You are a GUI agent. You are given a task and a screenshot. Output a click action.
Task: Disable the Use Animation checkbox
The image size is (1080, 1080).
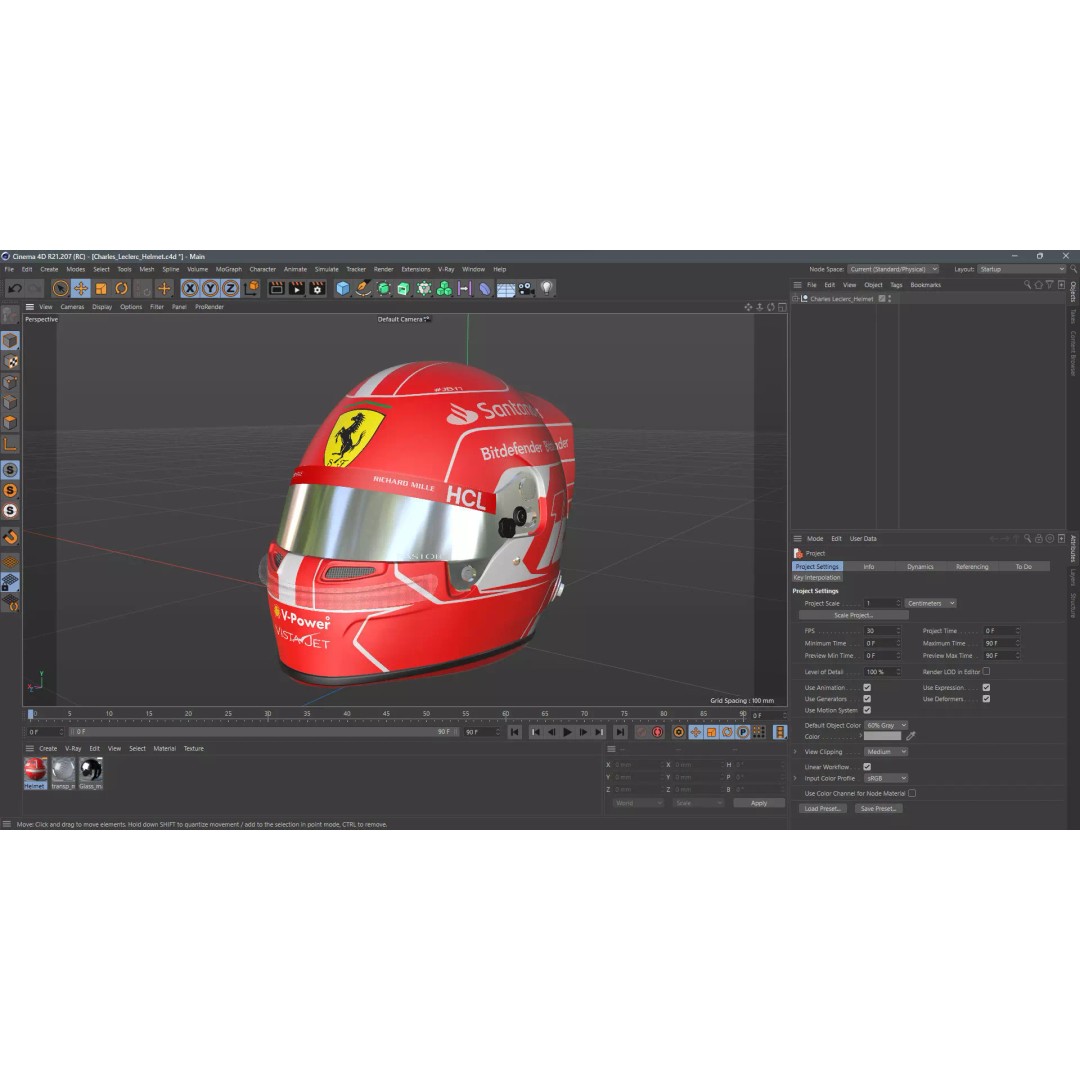tap(867, 688)
